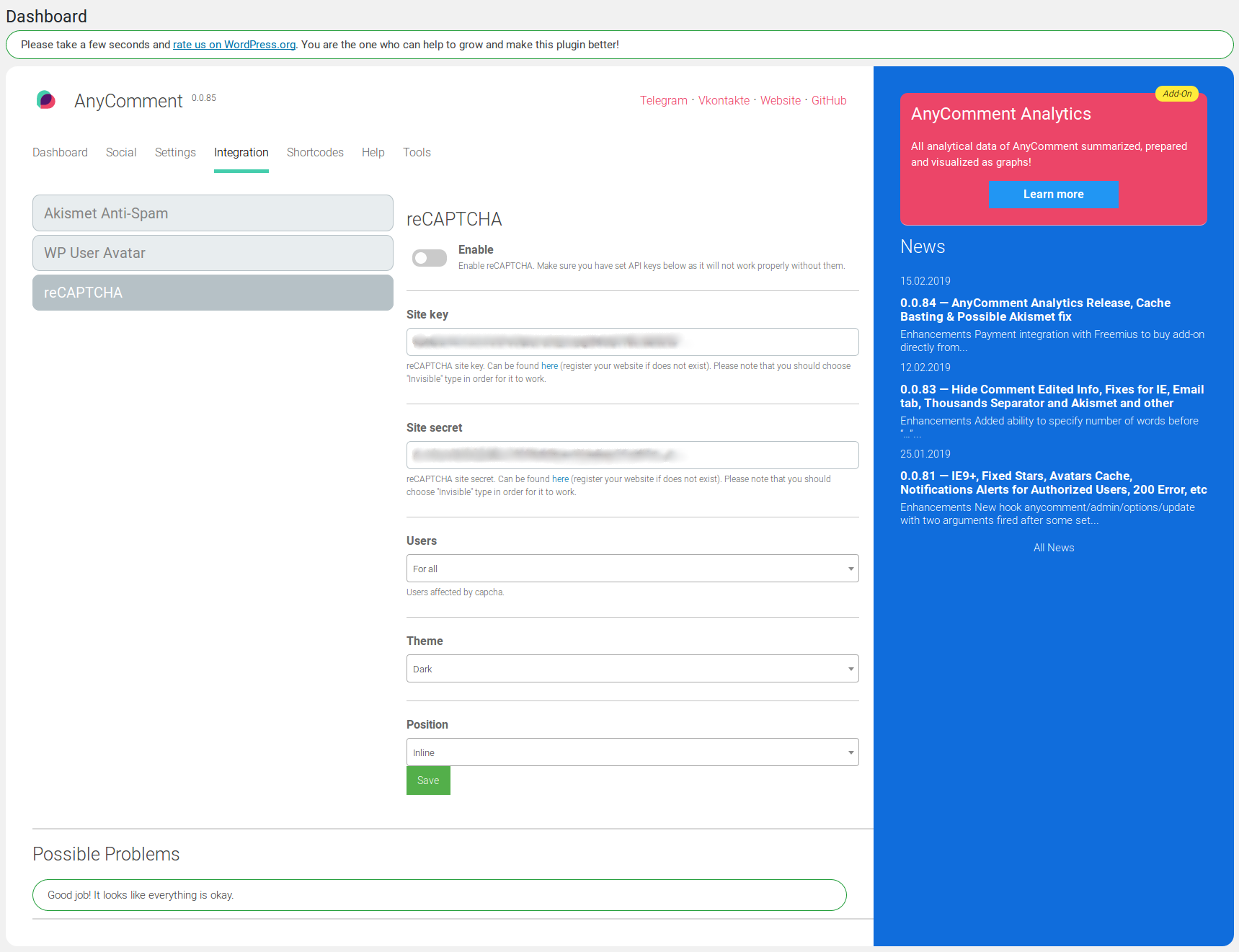The height and width of the screenshot is (952, 1239).
Task: Click the Site key input field
Action: click(632, 342)
